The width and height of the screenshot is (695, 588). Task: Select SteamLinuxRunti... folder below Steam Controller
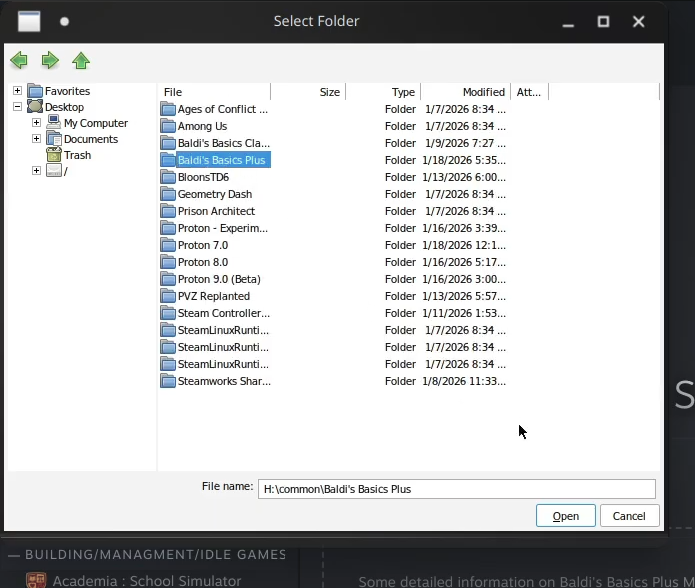[223, 330]
